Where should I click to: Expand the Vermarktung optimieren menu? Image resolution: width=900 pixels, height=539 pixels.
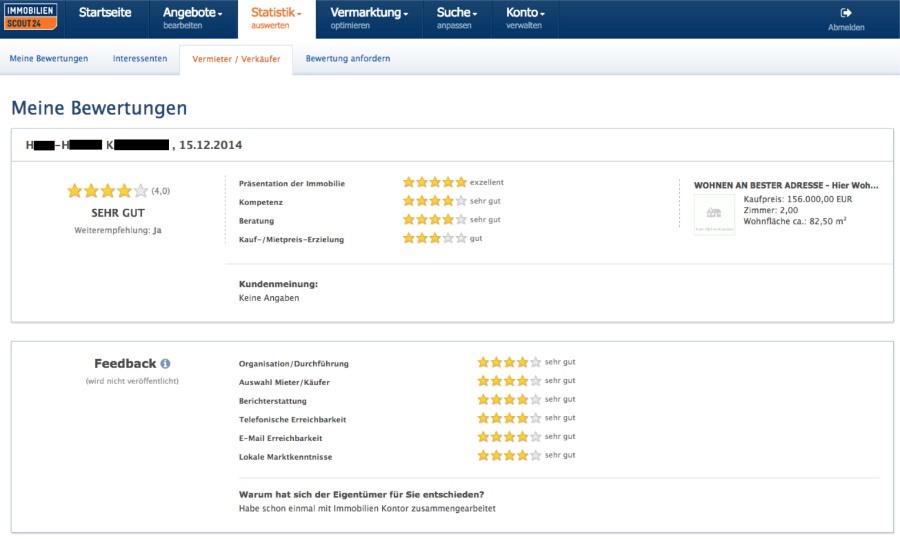[369, 18]
